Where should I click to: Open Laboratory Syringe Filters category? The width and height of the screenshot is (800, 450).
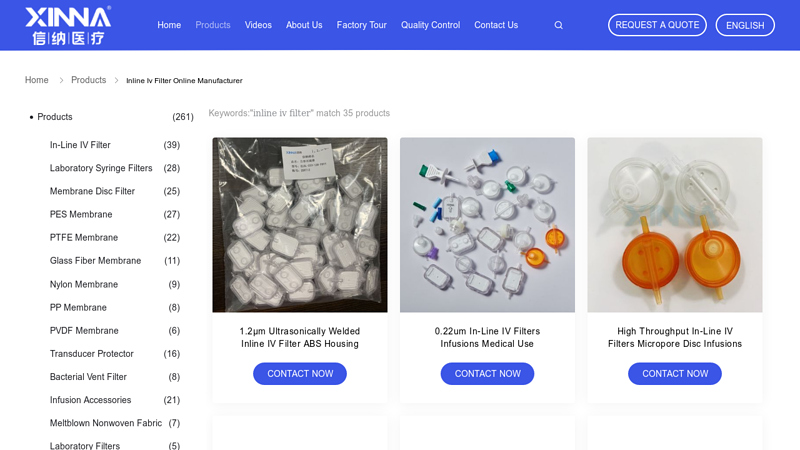point(101,168)
